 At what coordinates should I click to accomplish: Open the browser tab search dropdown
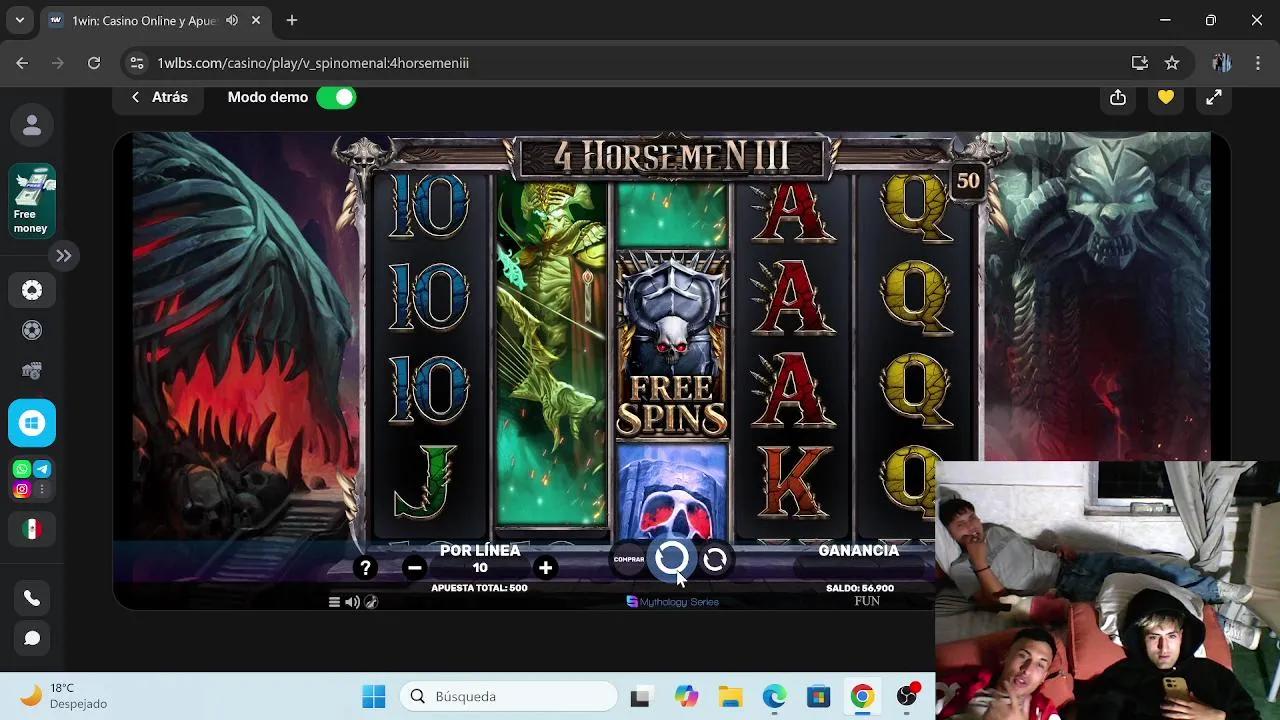(x=20, y=20)
